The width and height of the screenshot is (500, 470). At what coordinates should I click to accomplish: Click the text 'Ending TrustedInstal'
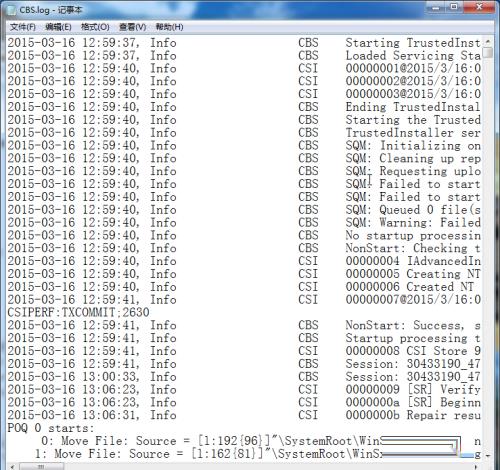(x=413, y=107)
